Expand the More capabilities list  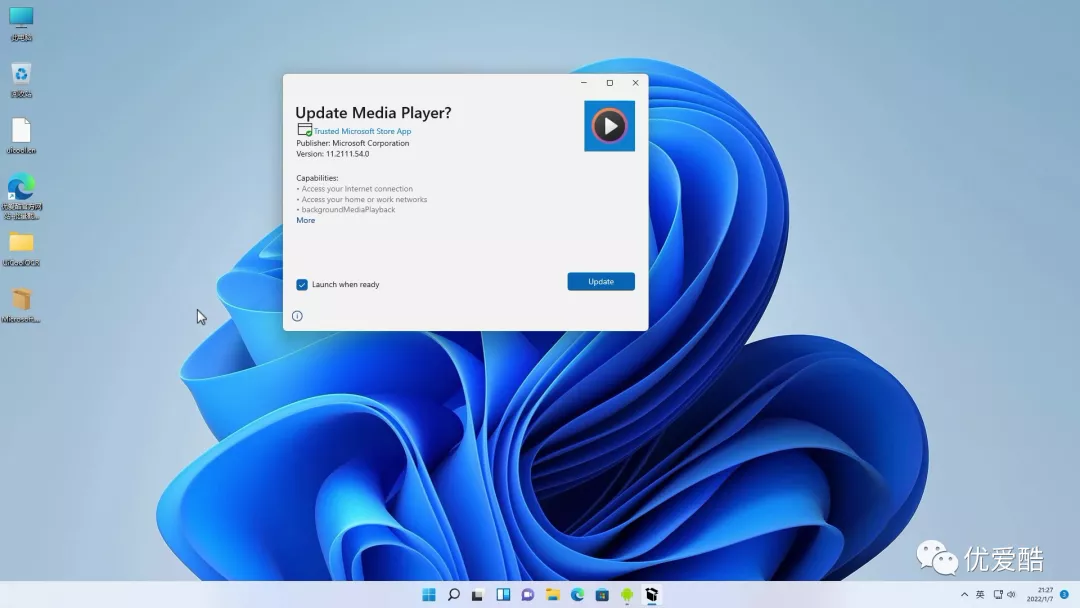(x=306, y=220)
